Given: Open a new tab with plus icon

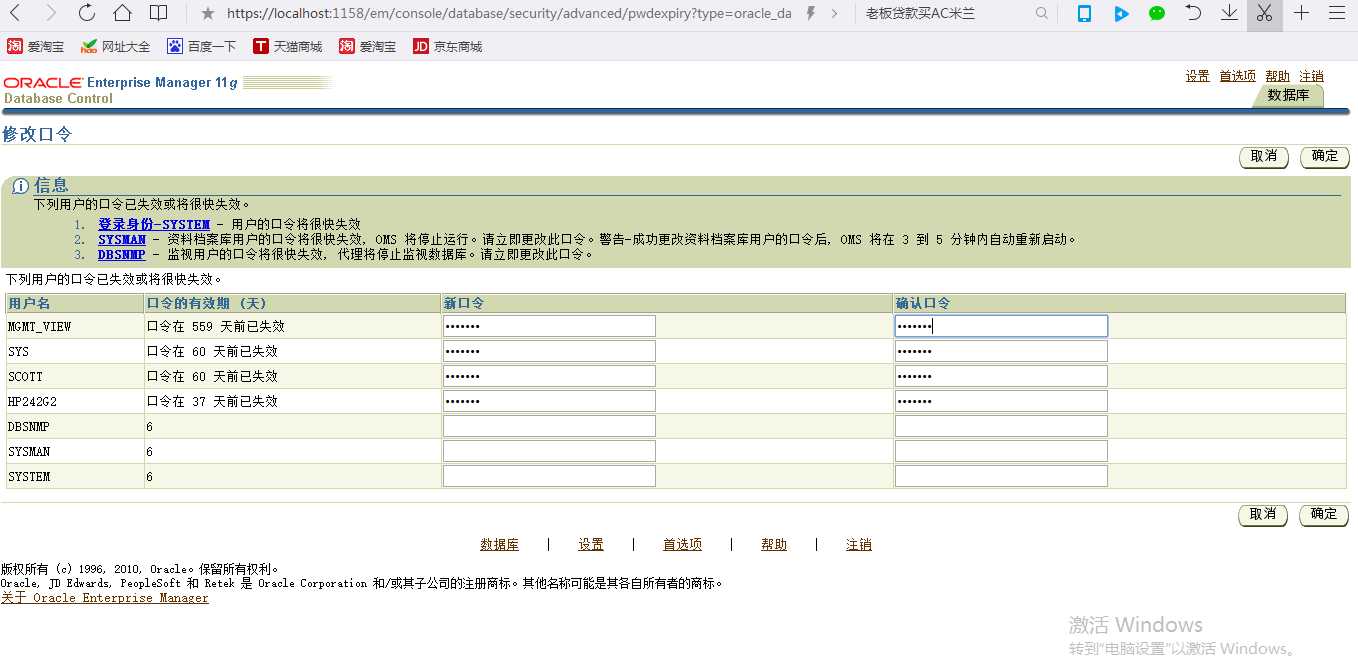Looking at the screenshot, I should pyautogui.click(x=1301, y=13).
